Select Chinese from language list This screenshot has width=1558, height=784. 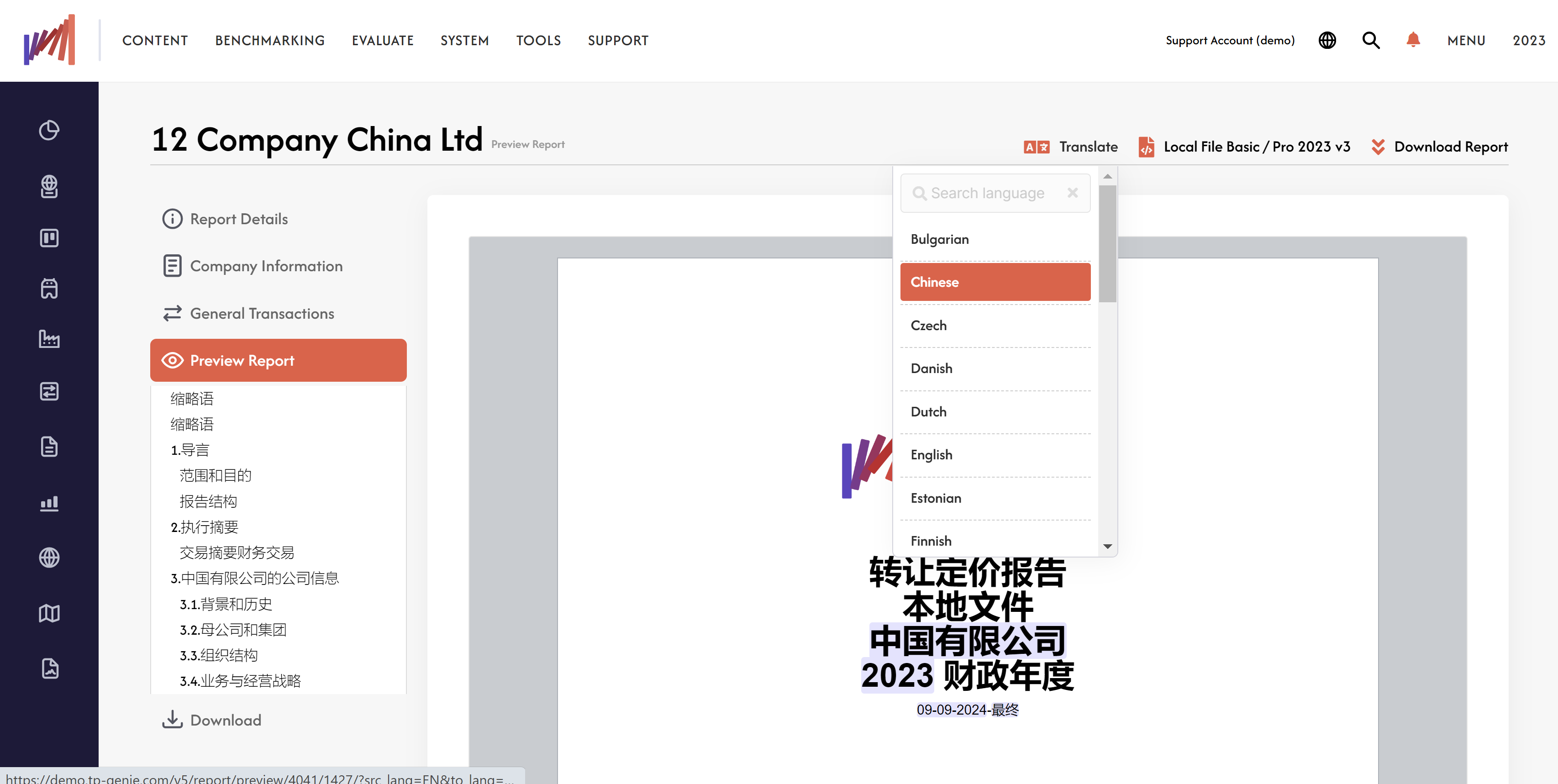click(x=995, y=282)
